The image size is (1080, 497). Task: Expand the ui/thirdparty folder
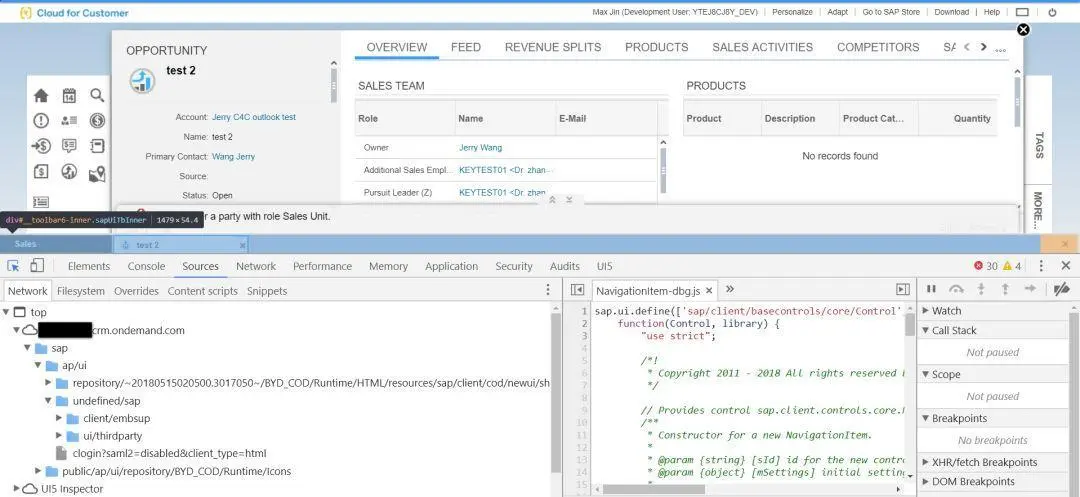click(60, 436)
